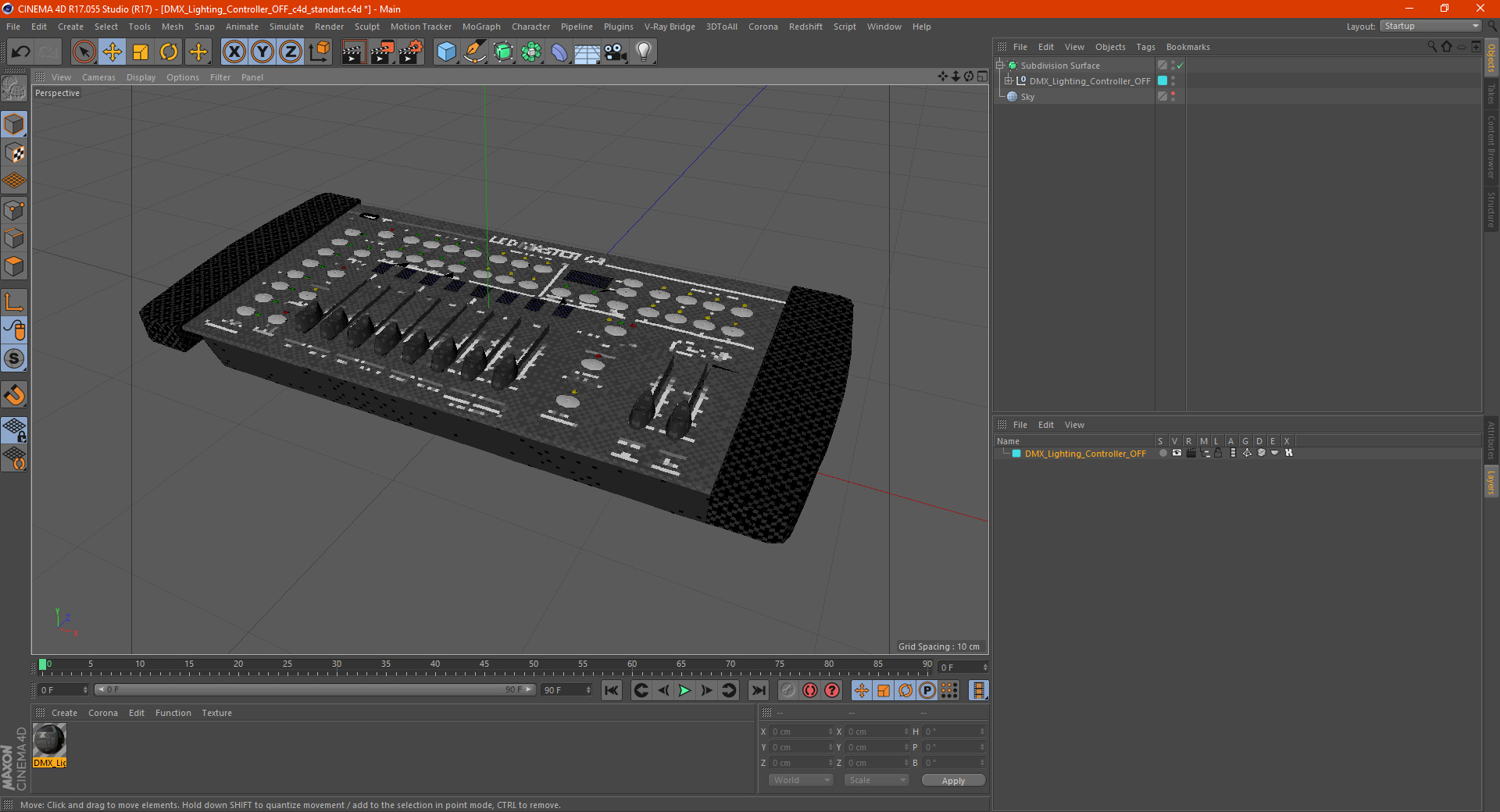This screenshot has height=812, width=1500.
Task: Toggle Sky editor visibility dot
Action: [x=1173, y=94]
